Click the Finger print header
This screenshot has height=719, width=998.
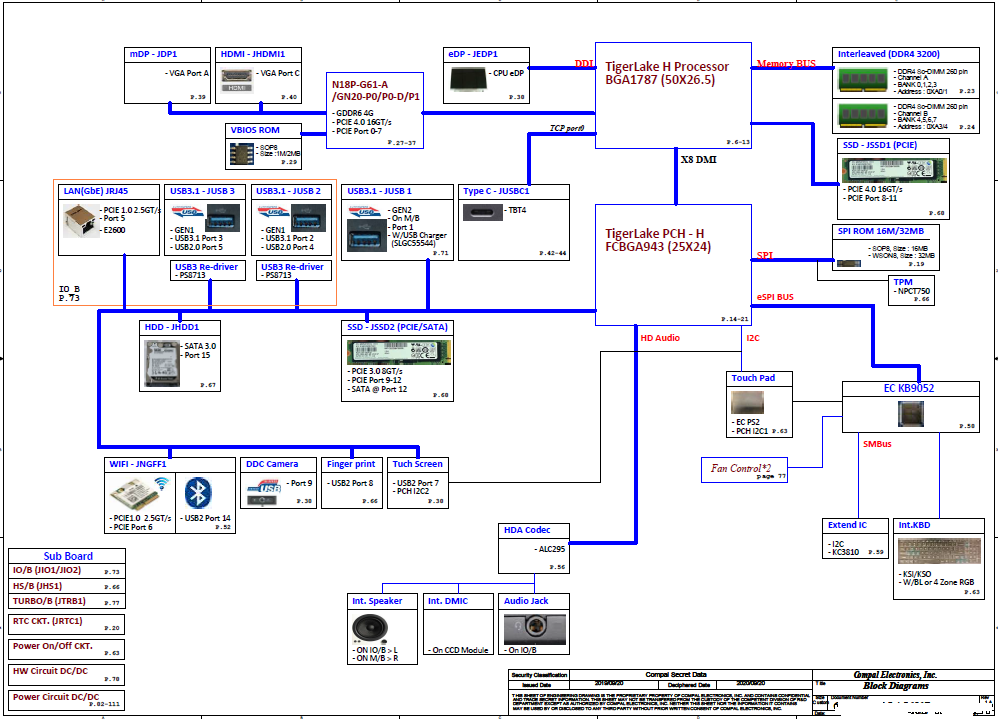[352, 464]
